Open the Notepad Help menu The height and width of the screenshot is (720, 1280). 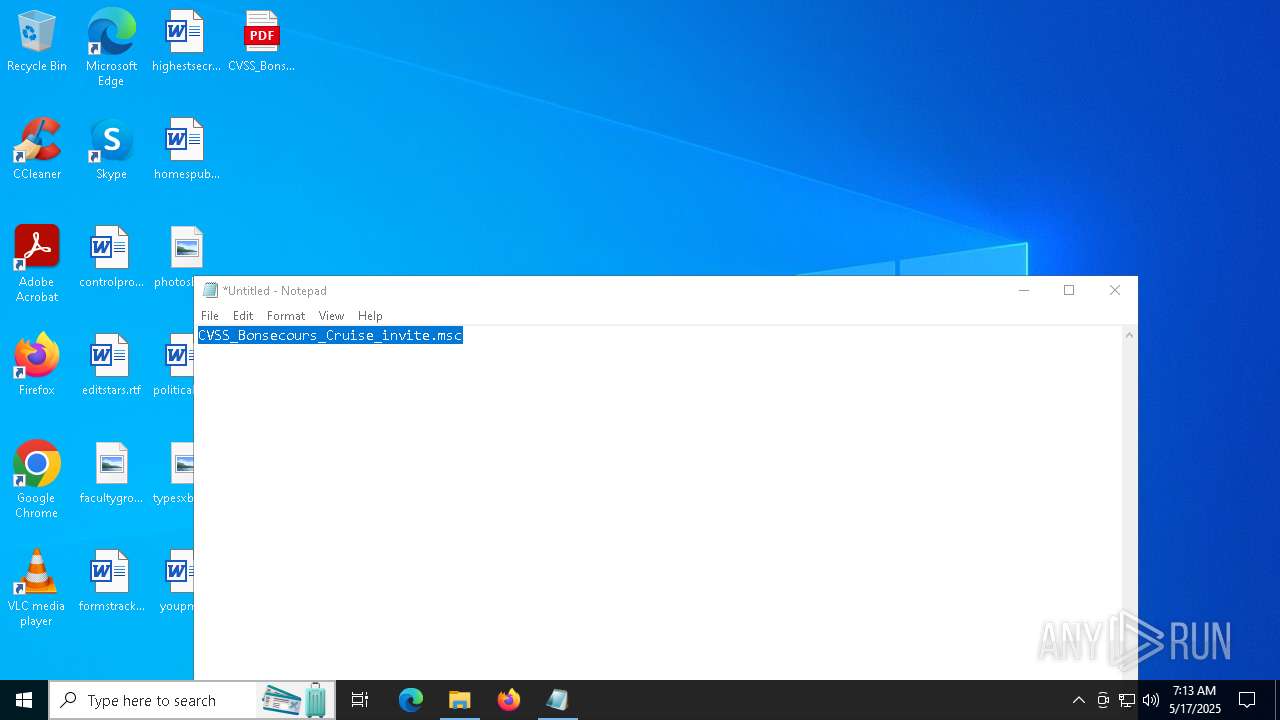pos(370,315)
